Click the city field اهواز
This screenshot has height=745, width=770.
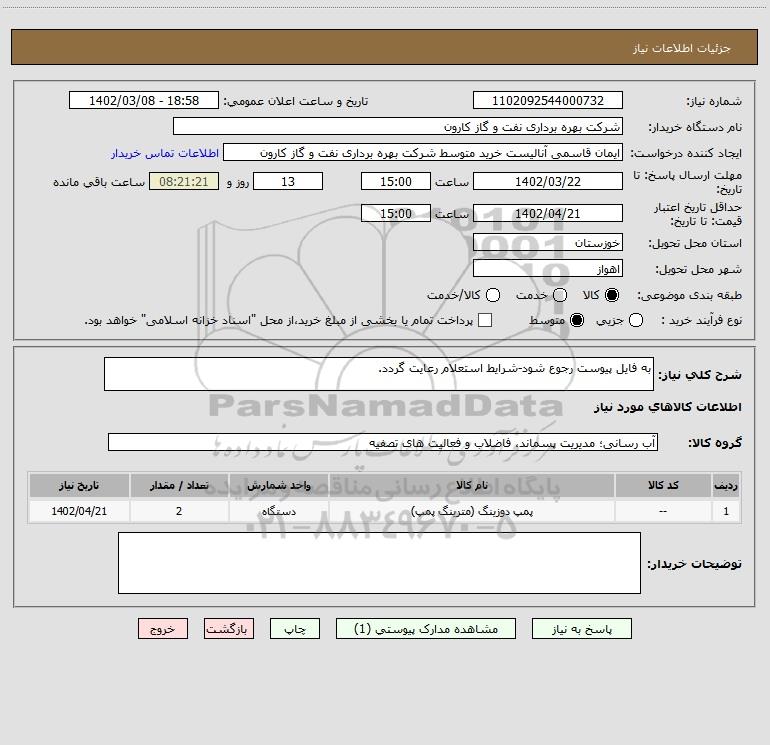coord(548,268)
